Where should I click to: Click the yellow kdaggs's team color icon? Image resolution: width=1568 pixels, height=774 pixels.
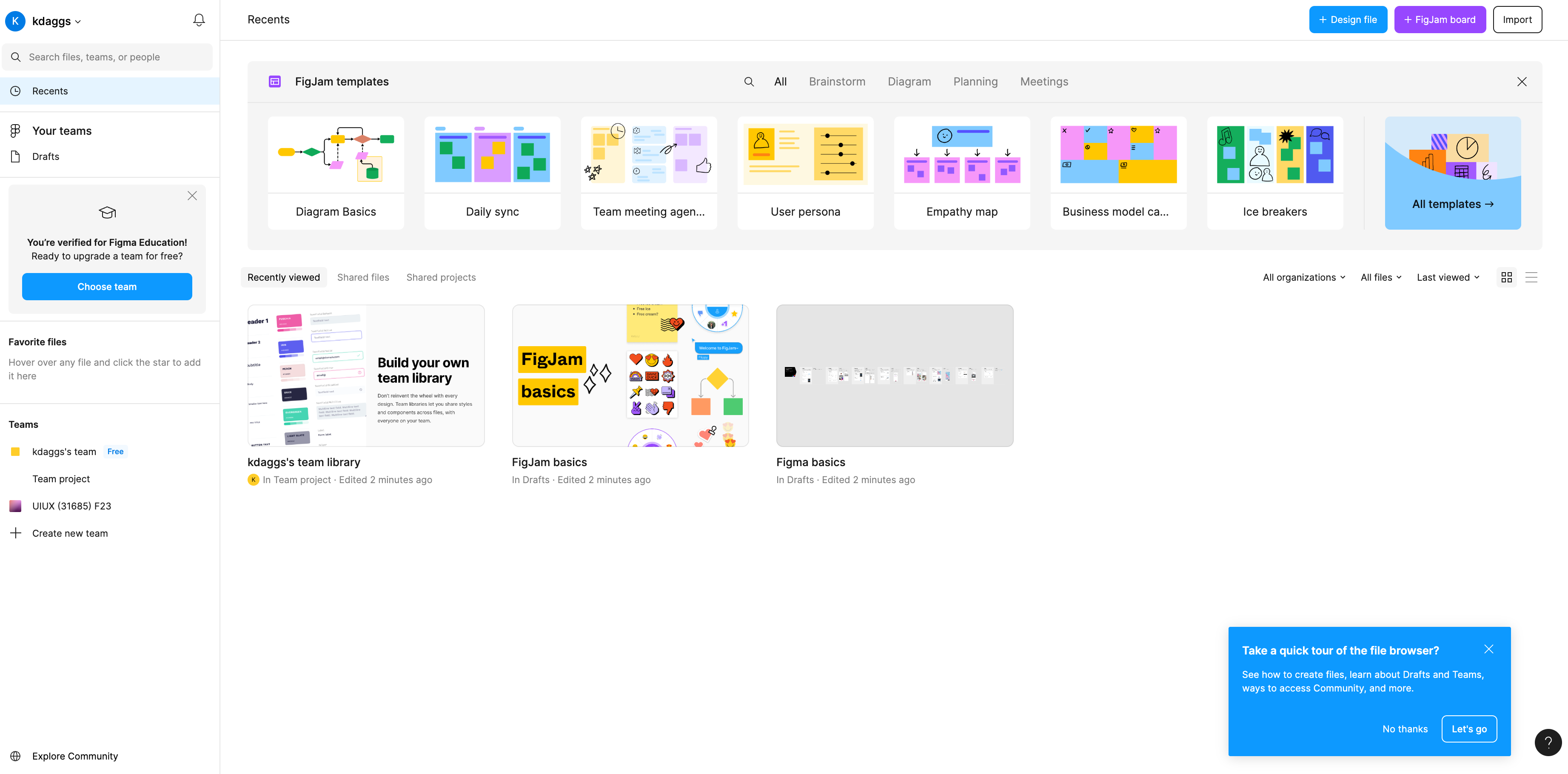tap(16, 452)
